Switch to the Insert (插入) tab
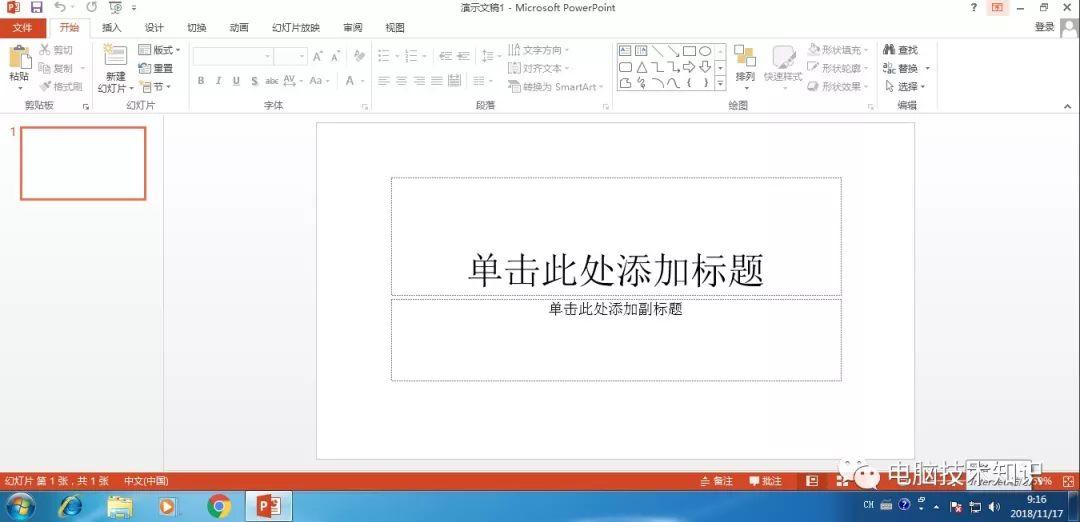 111,28
